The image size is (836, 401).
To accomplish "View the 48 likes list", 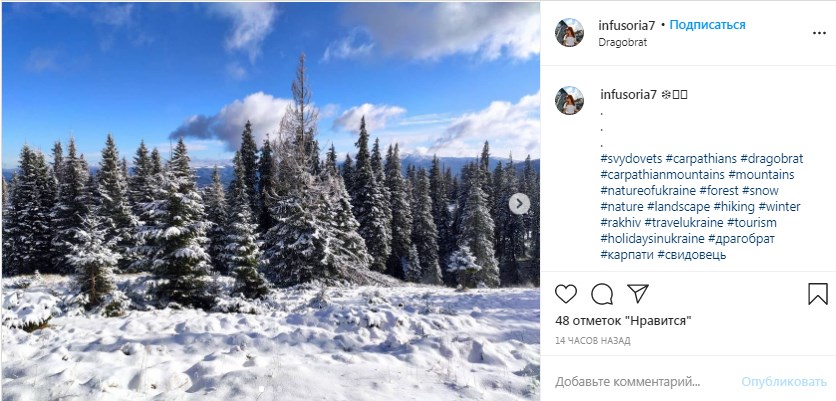I will [x=623, y=321].
